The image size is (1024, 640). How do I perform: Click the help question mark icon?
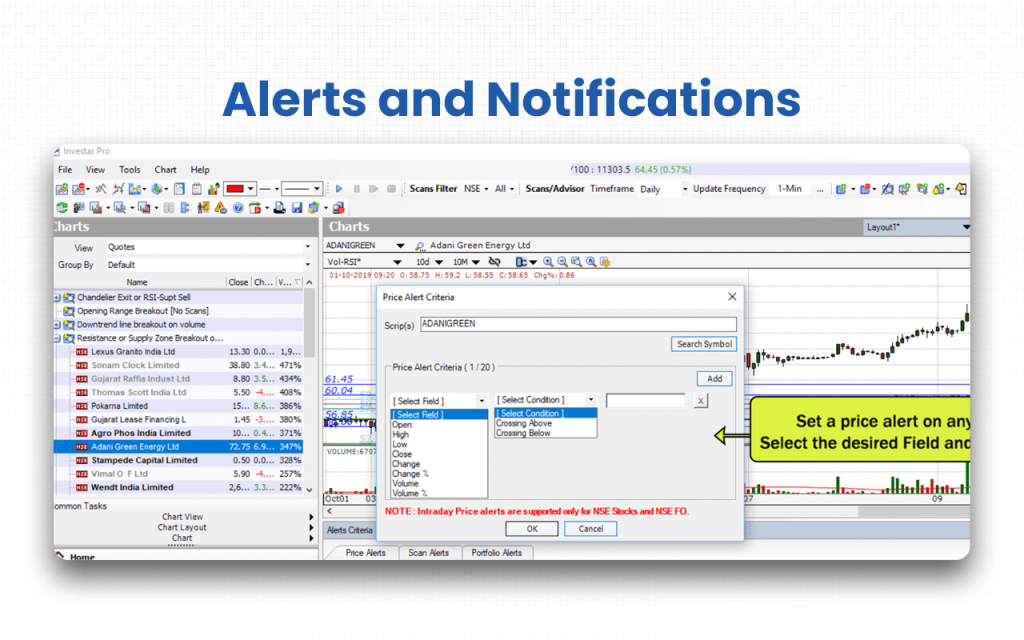coord(238,207)
